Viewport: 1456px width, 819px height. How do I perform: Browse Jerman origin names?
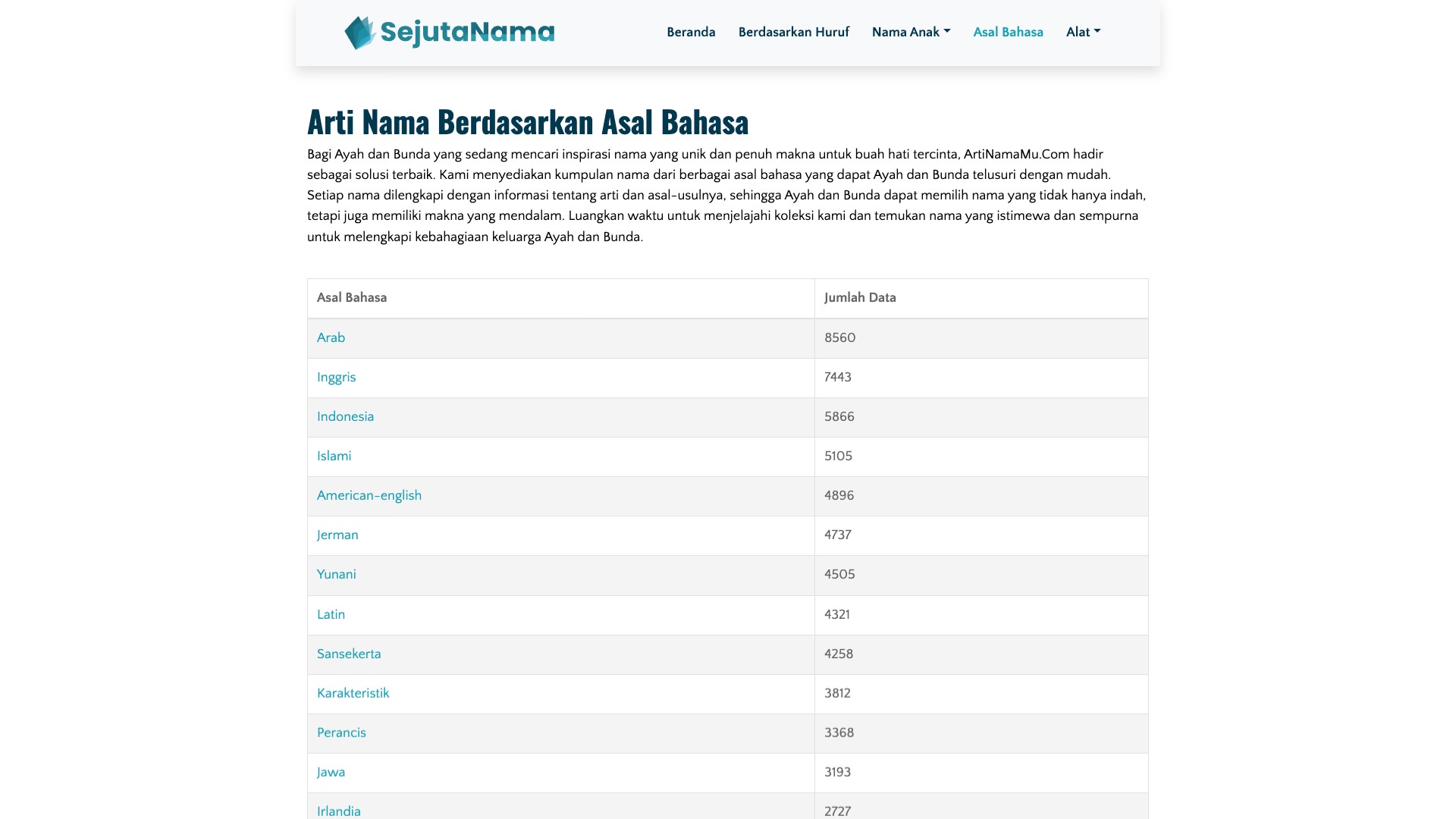coord(337,535)
